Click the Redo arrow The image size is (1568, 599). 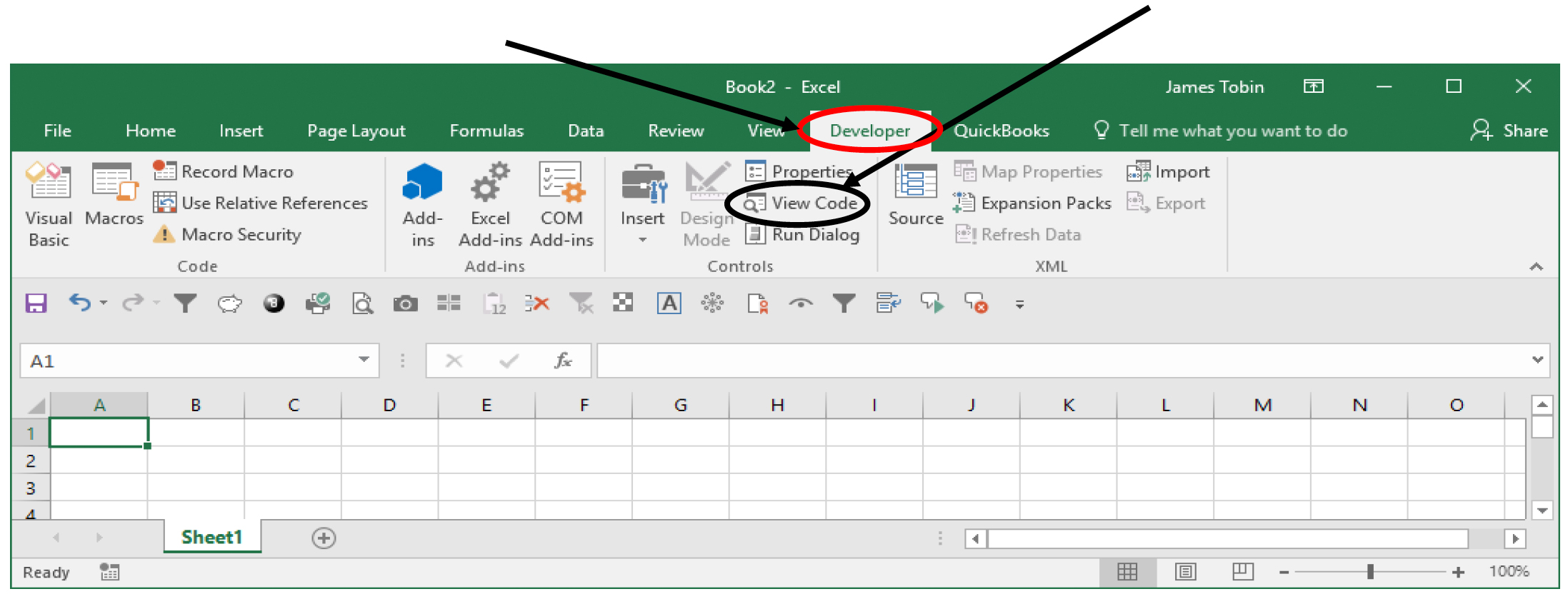pos(133,303)
